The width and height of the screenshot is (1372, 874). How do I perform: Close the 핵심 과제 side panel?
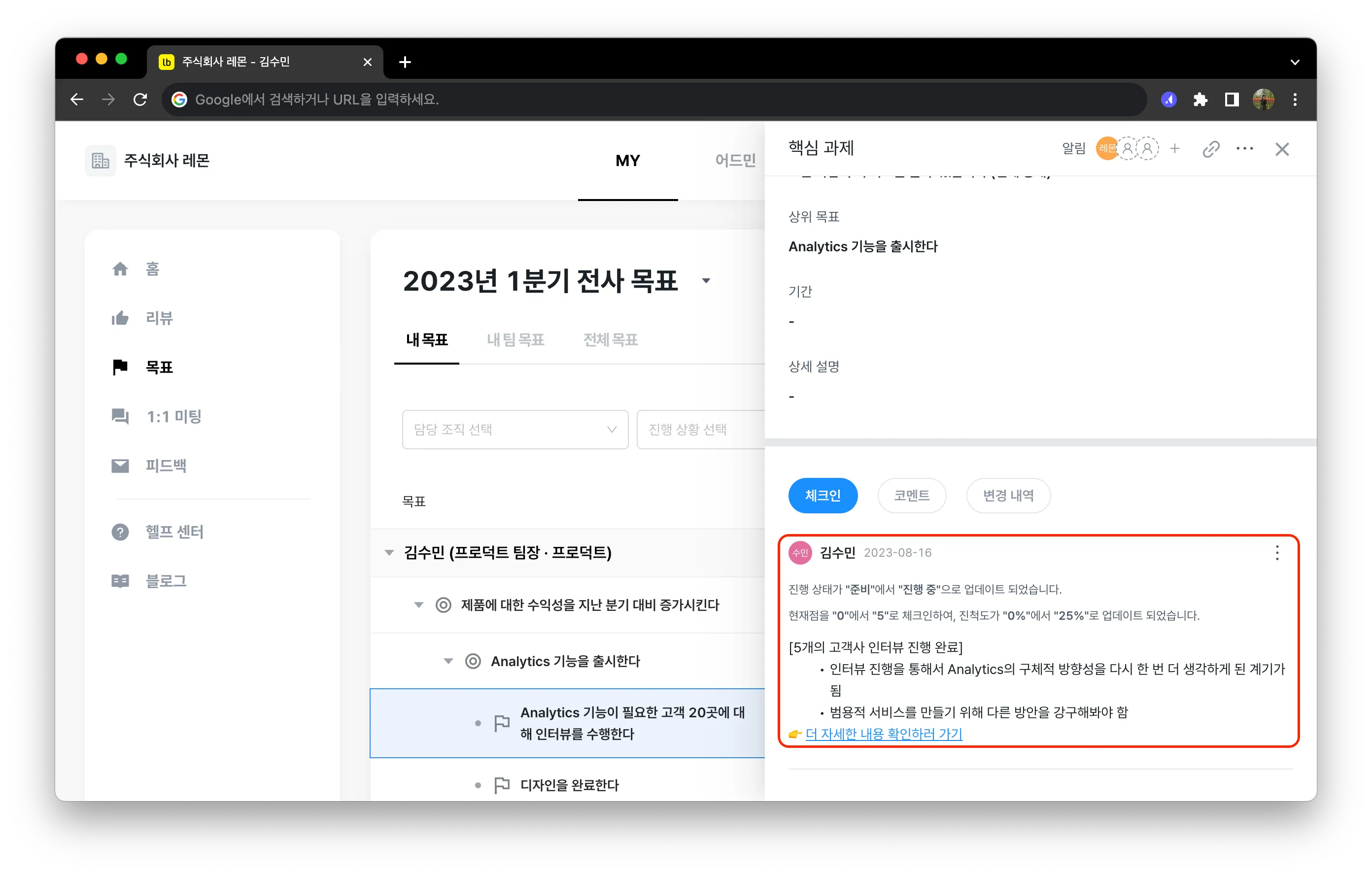pos(1282,149)
